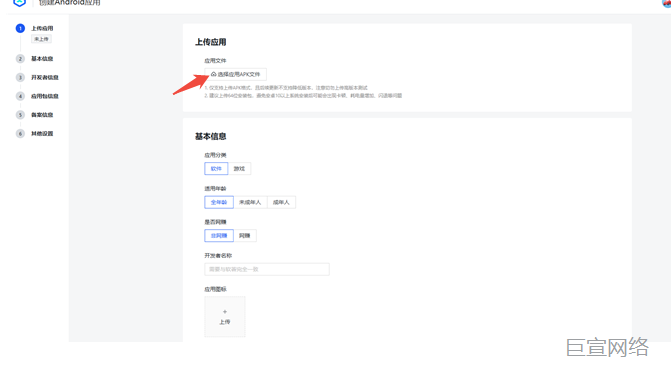Click the 基本信息 section heading

(x=211, y=137)
